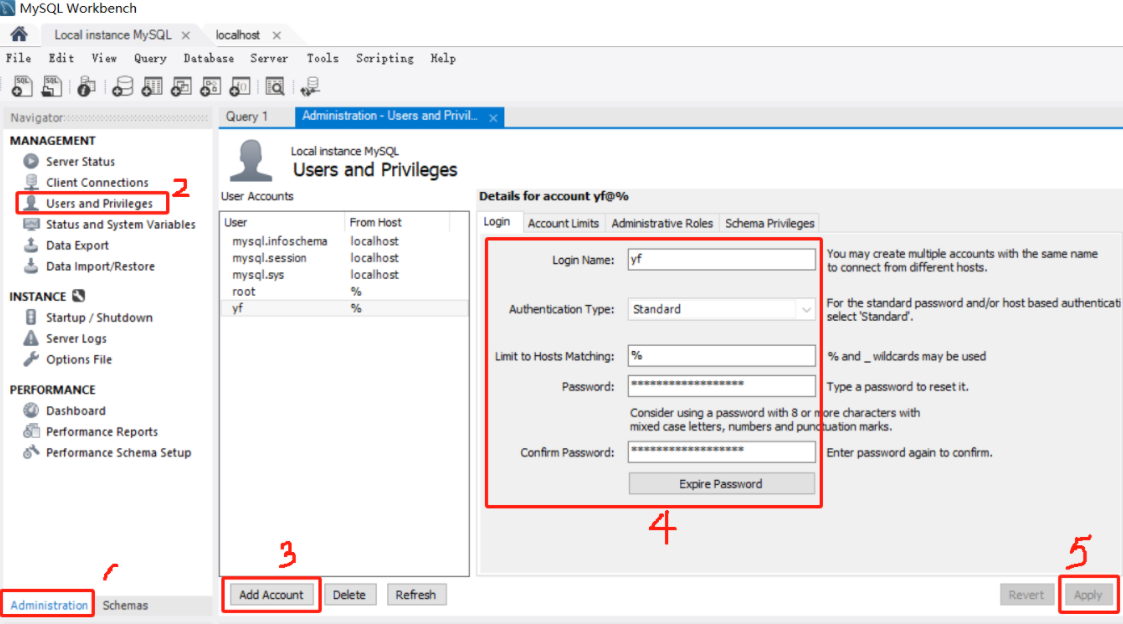Switch to the Query 1 tab
The image size is (1123, 624).
247,116
